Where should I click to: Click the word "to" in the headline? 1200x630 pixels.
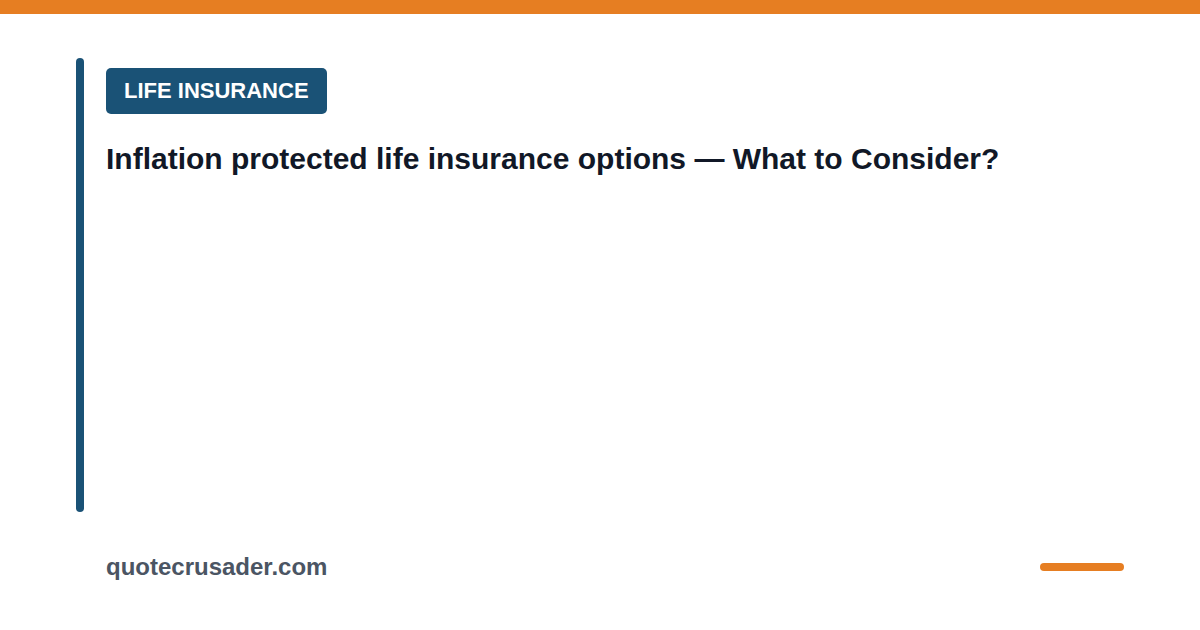(x=824, y=159)
